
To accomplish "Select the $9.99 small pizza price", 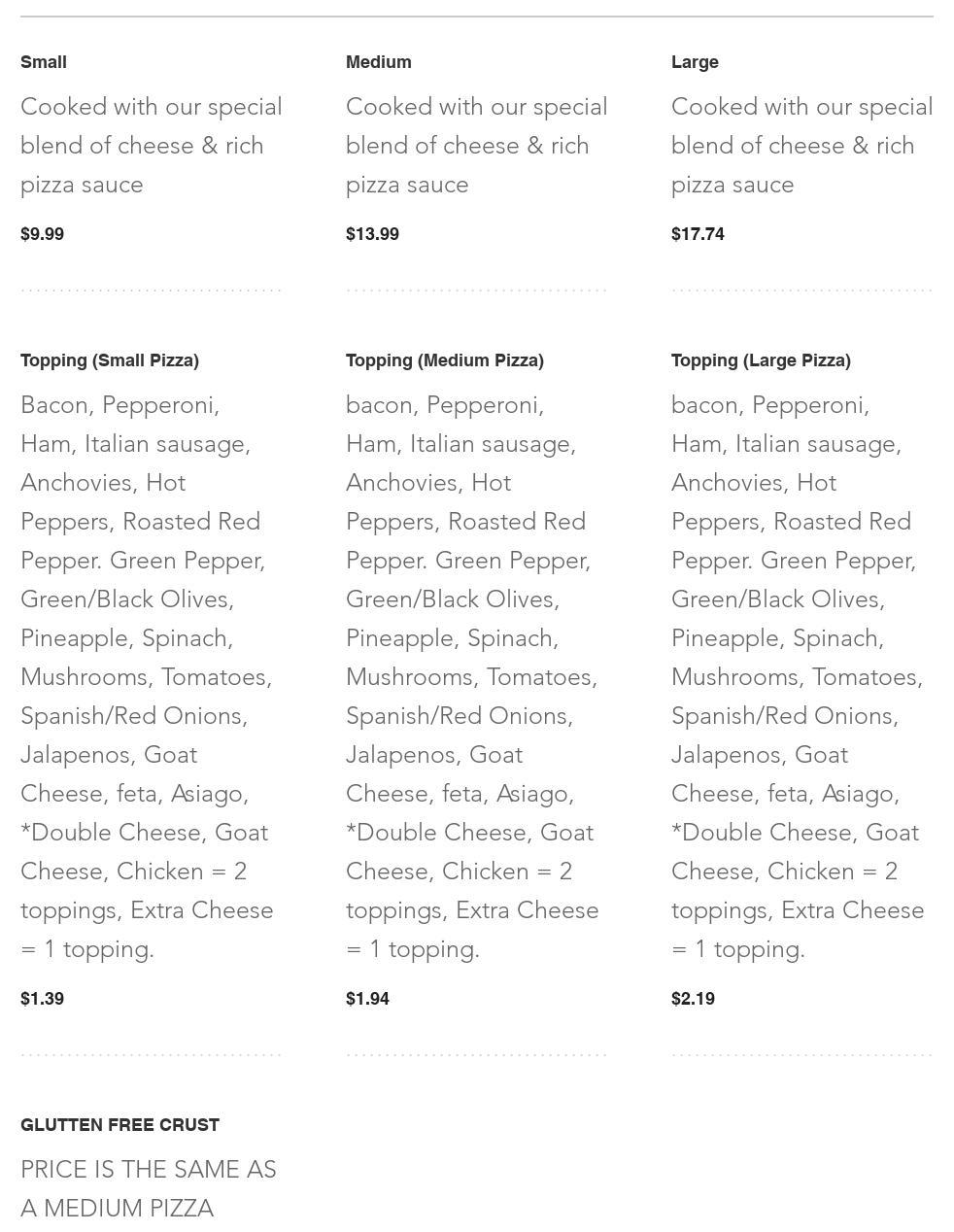I will pos(43,234).
